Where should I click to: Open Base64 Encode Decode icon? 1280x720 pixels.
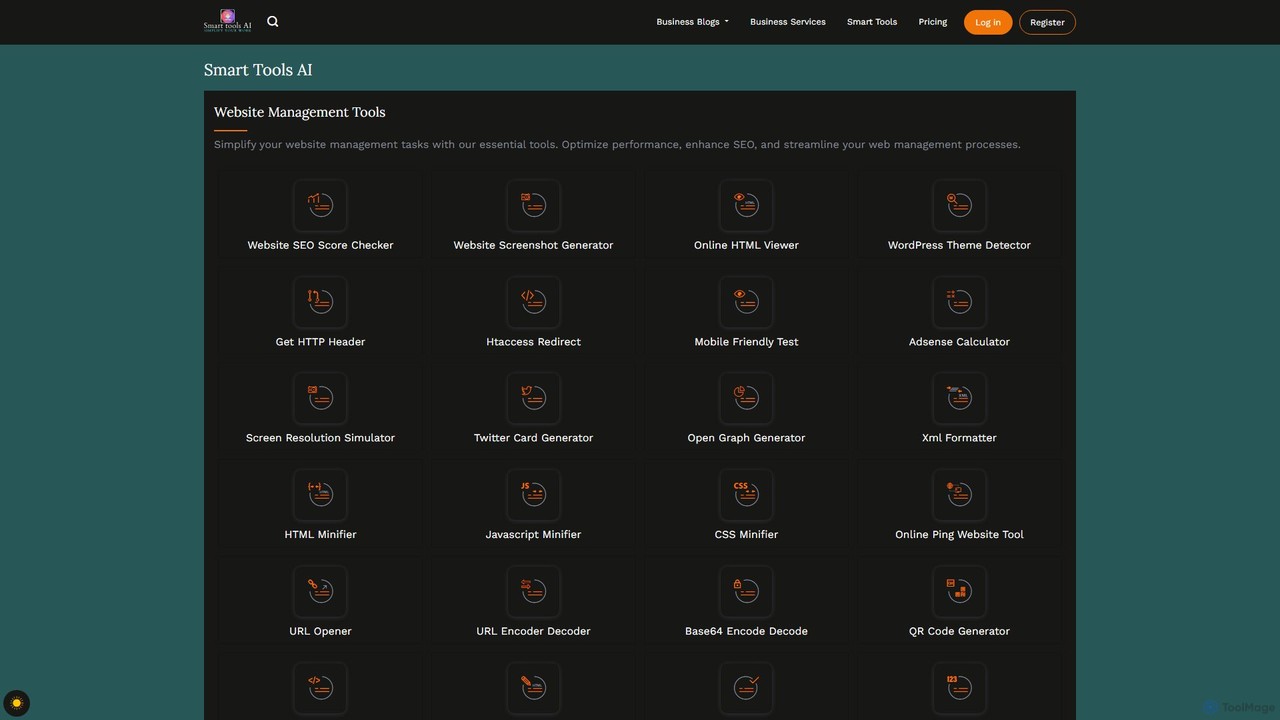[x=746, y=591]
